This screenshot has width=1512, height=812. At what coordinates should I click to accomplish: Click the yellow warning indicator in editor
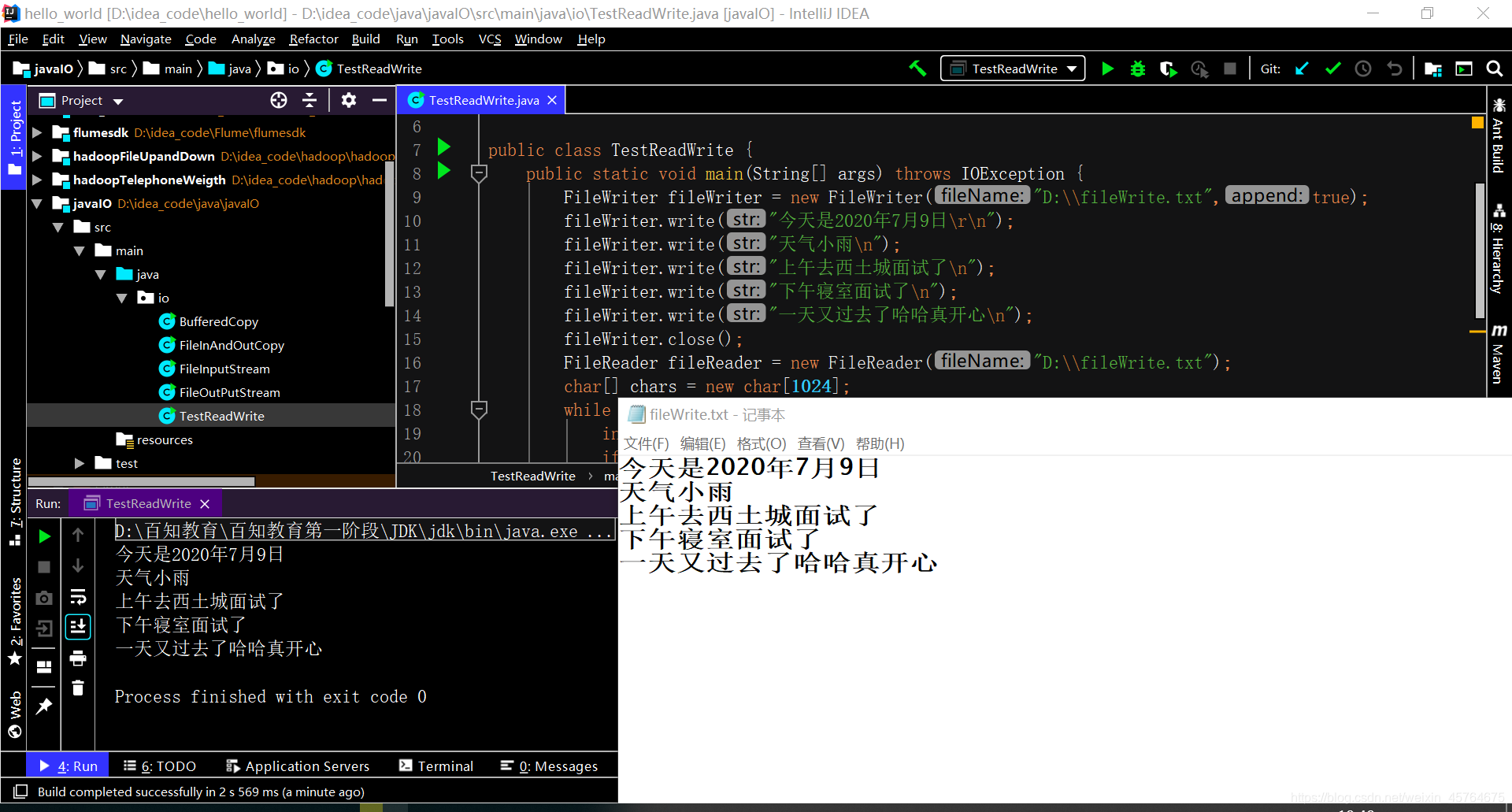coord(1478,122)
